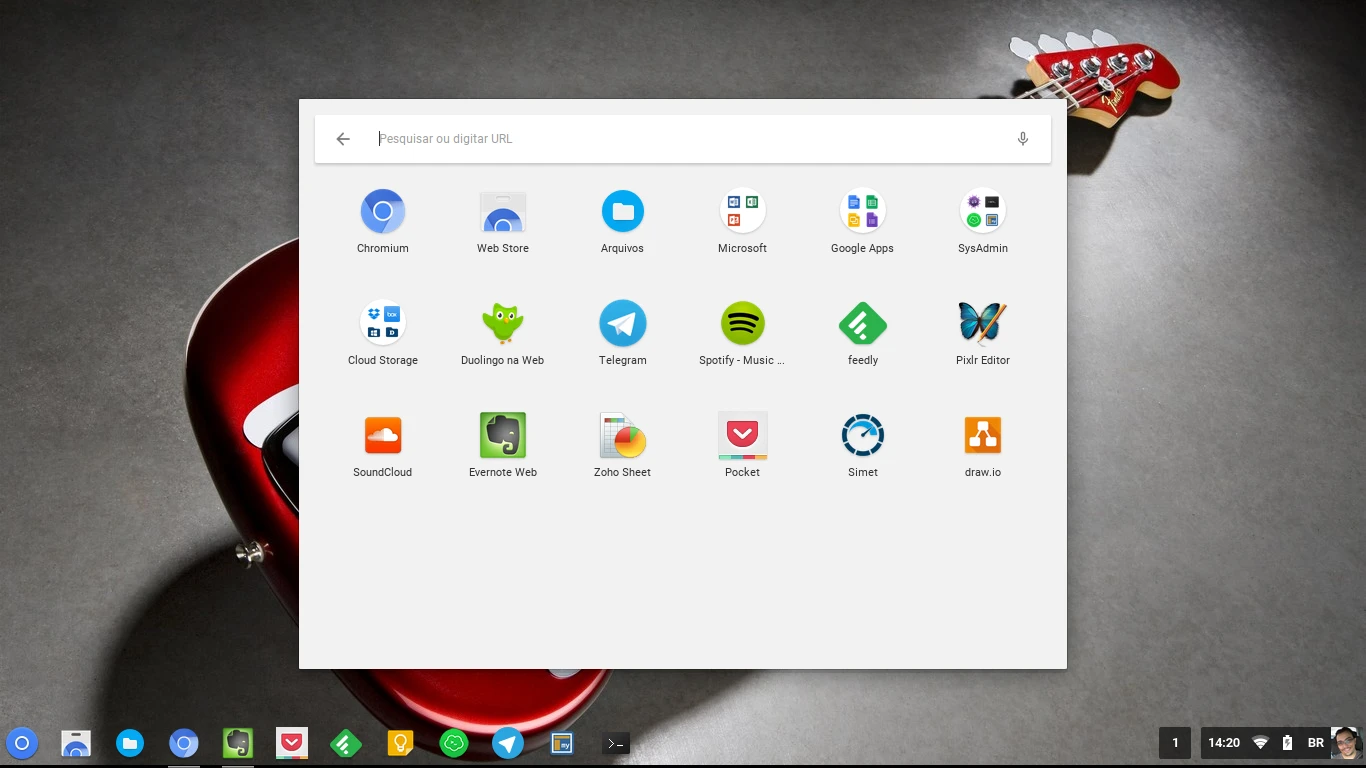The height and width of the screenshot is (768, 1366).
Task: Launch Duolingo na Web
Action: (503, 324)
